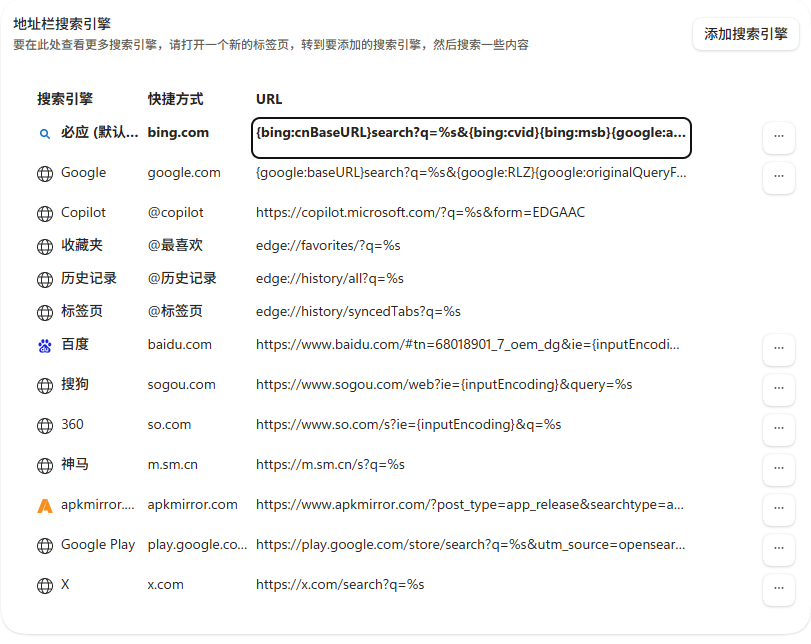Select the Copilot engine name
Image resolution: width=811 pixels, height=644 pixels.
point(83,213)
